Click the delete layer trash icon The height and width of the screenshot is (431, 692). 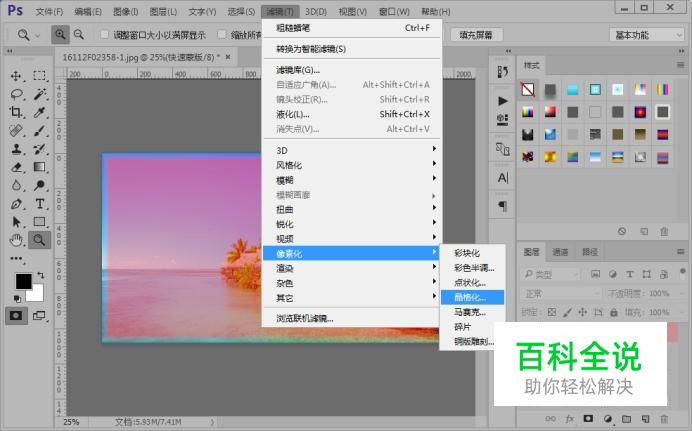pos(664,419)
